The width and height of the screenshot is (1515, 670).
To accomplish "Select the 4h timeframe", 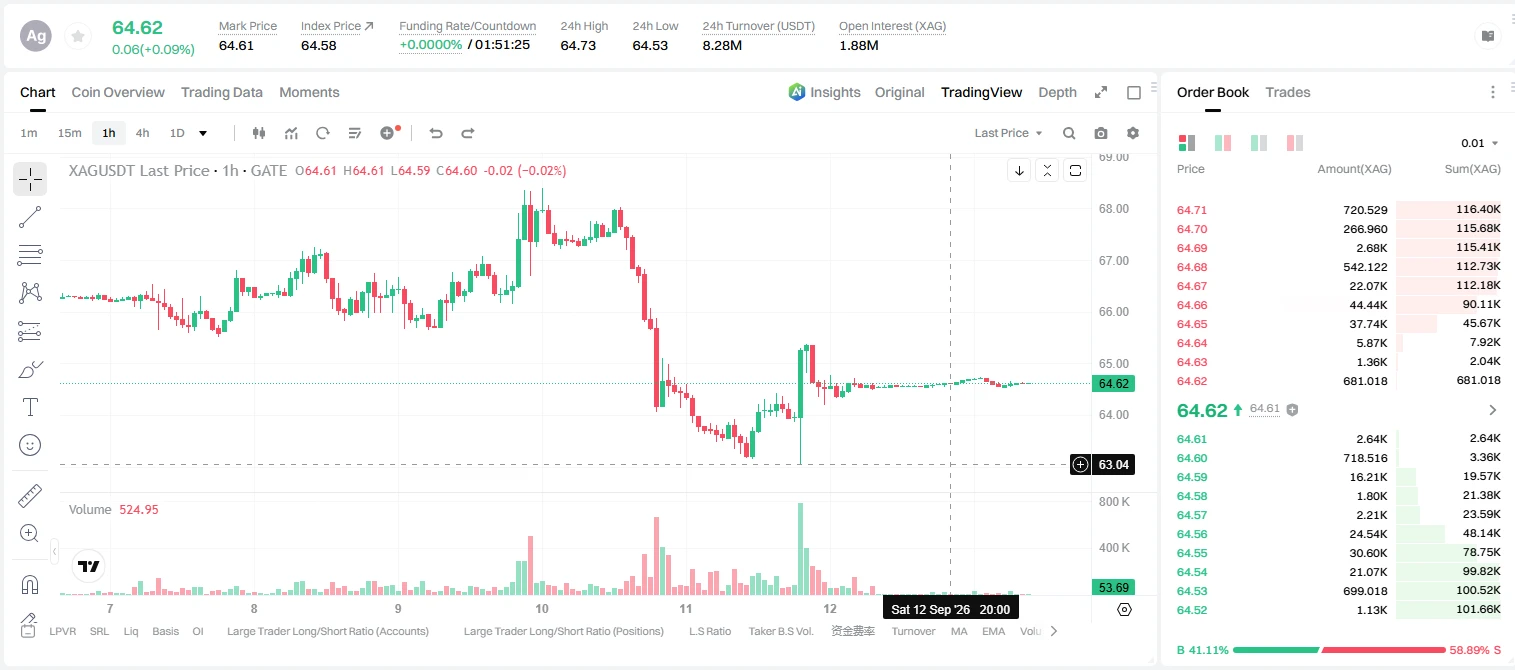I will pyautogui.click(x=142, y=133).
